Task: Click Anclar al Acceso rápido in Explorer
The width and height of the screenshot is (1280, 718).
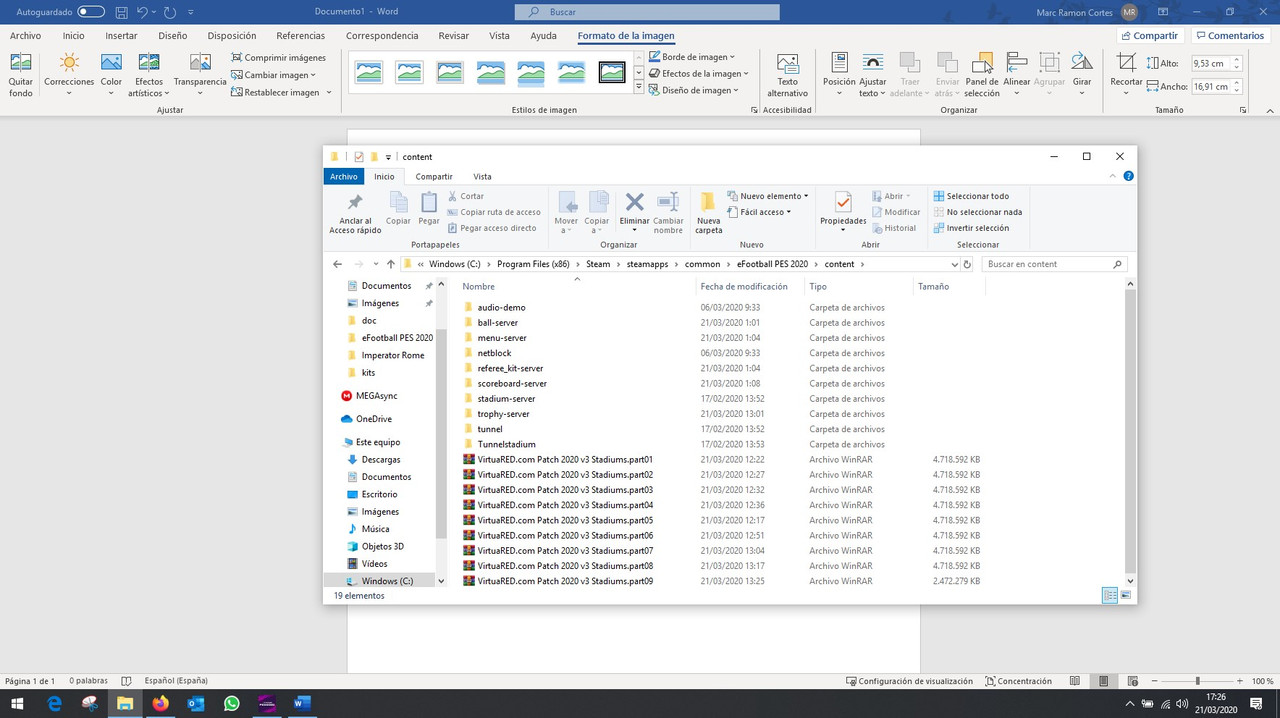Action: 355,213
